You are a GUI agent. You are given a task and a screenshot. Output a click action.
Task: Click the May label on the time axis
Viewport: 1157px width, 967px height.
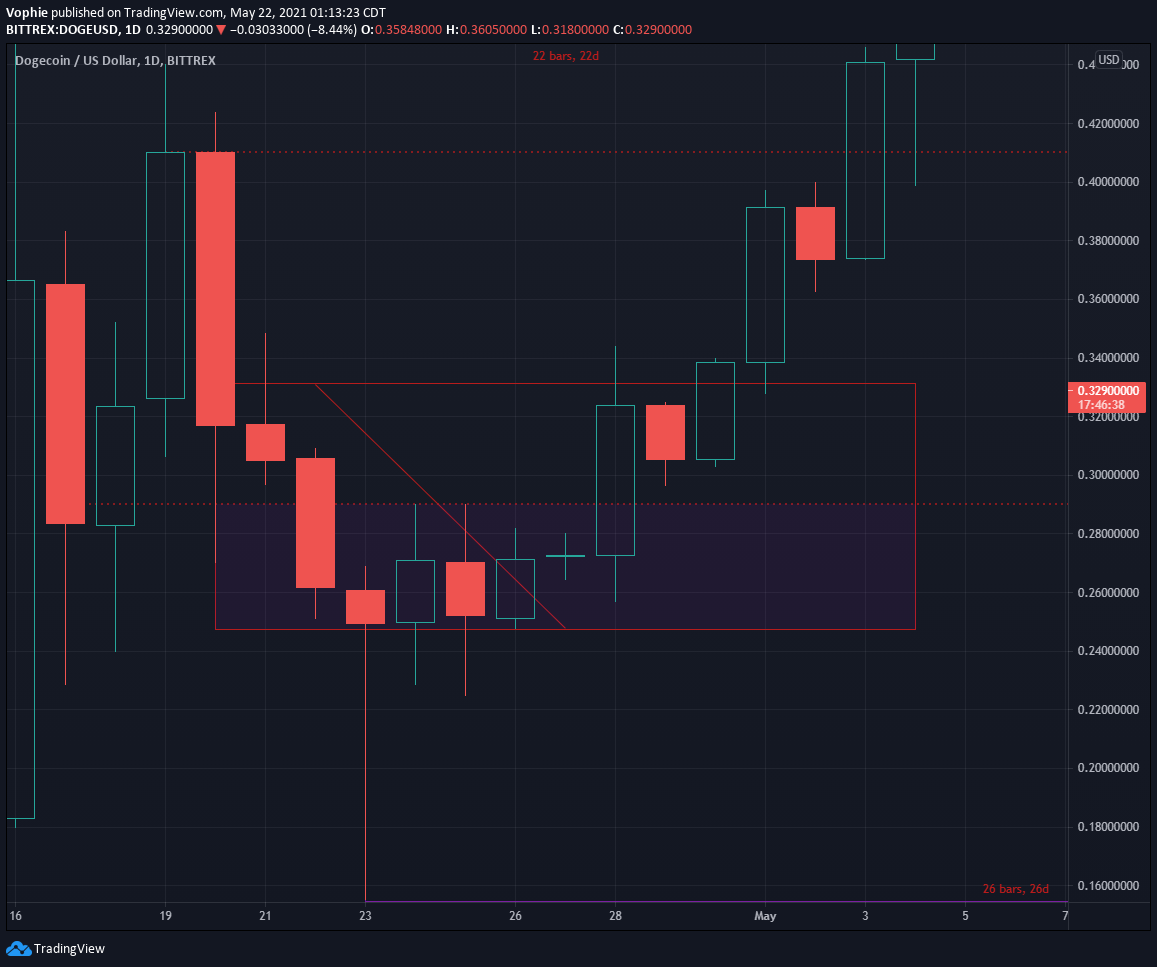pyautogui.click(x=765, y=916)
